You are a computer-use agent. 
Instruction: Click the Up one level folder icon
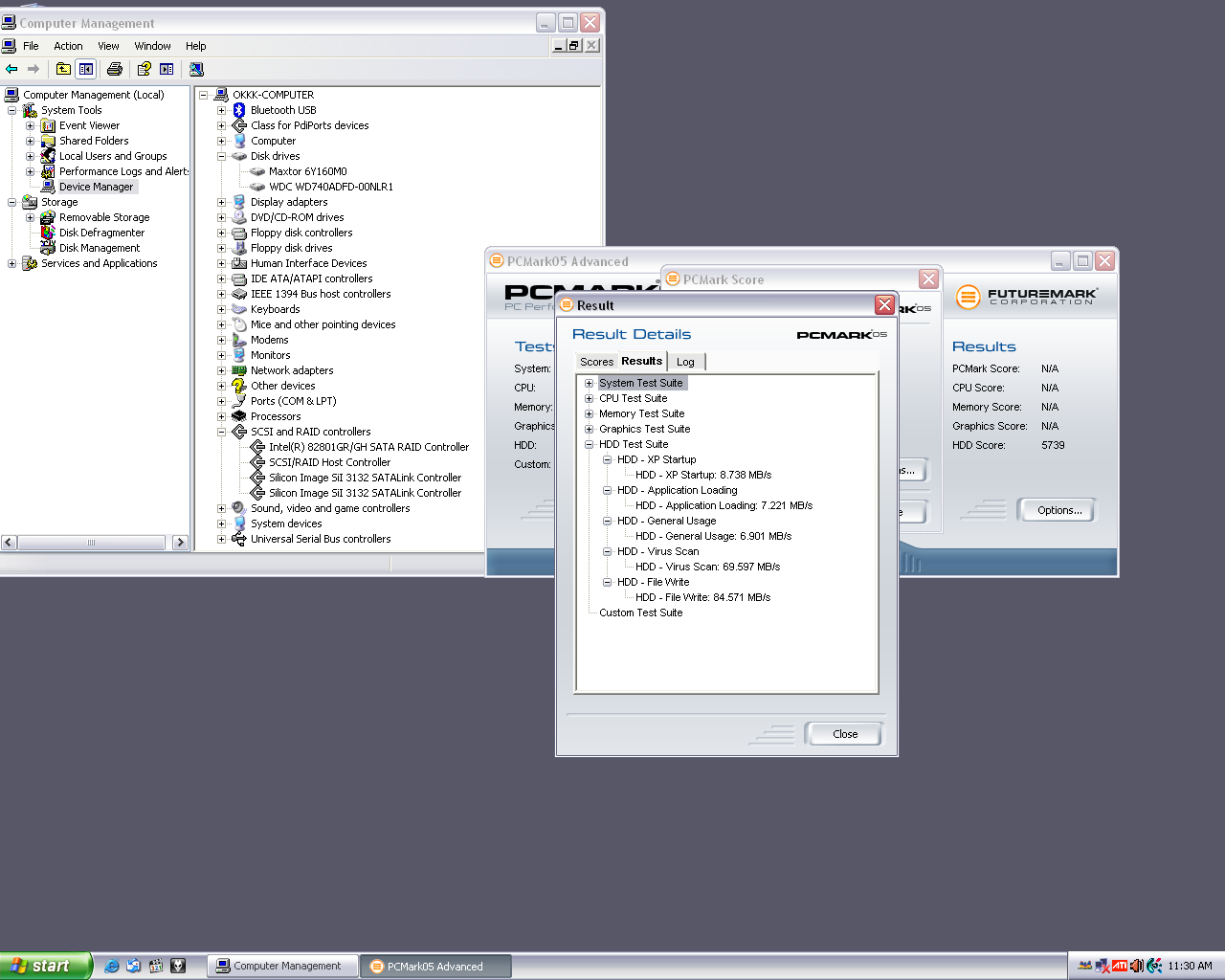(x=63, y=69)
